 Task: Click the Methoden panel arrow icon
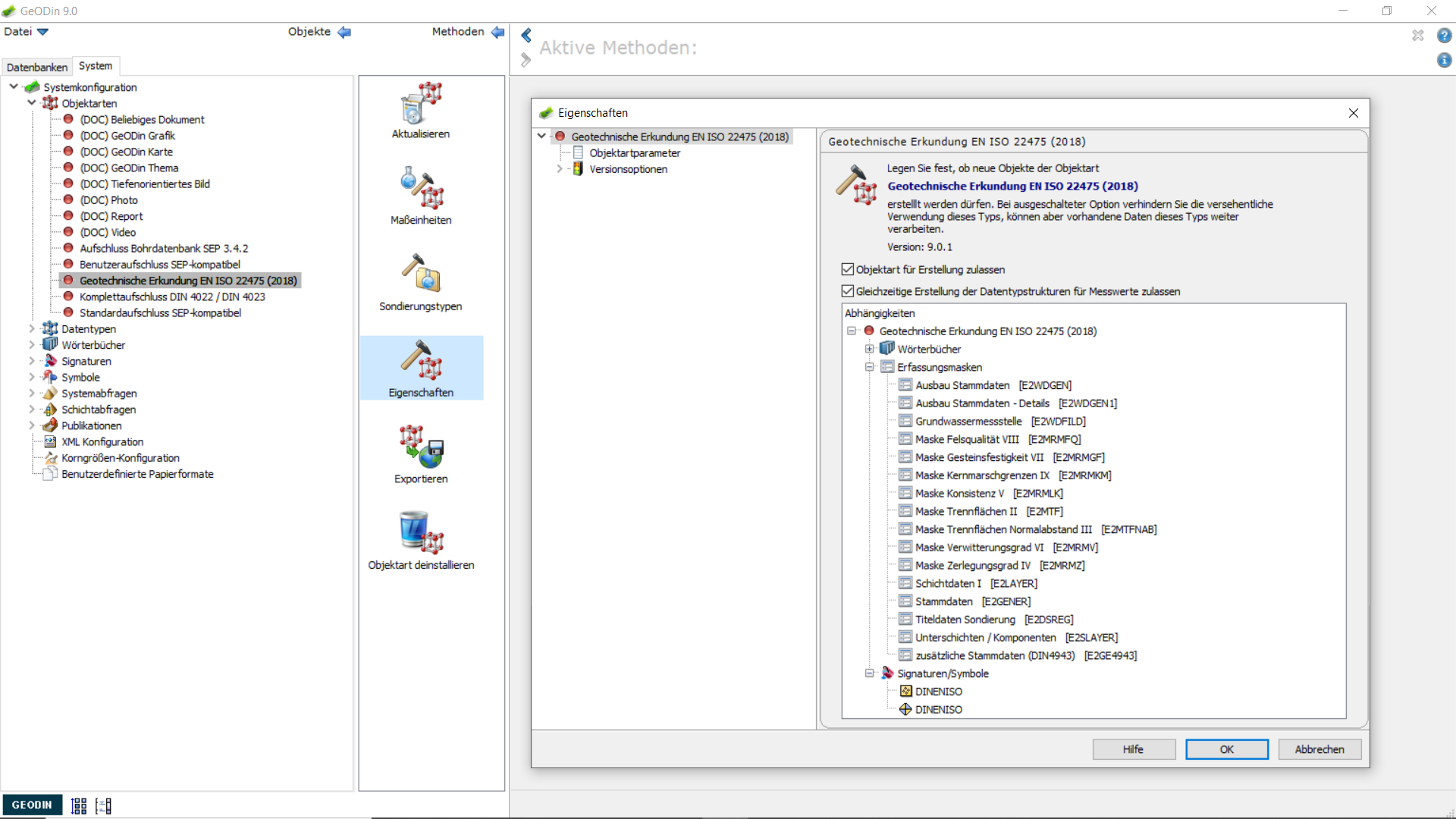tap(498, 32)
